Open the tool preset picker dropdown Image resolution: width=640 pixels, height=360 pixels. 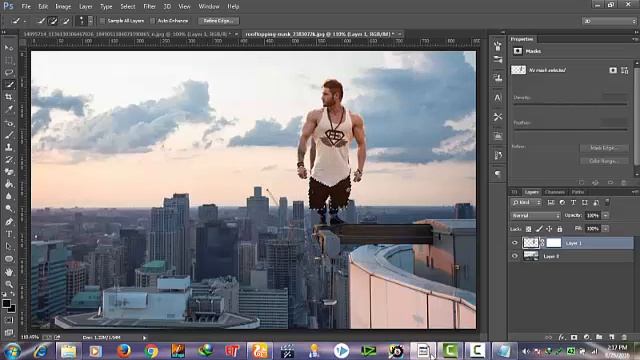pyautogui.click(x=25, y=21)
